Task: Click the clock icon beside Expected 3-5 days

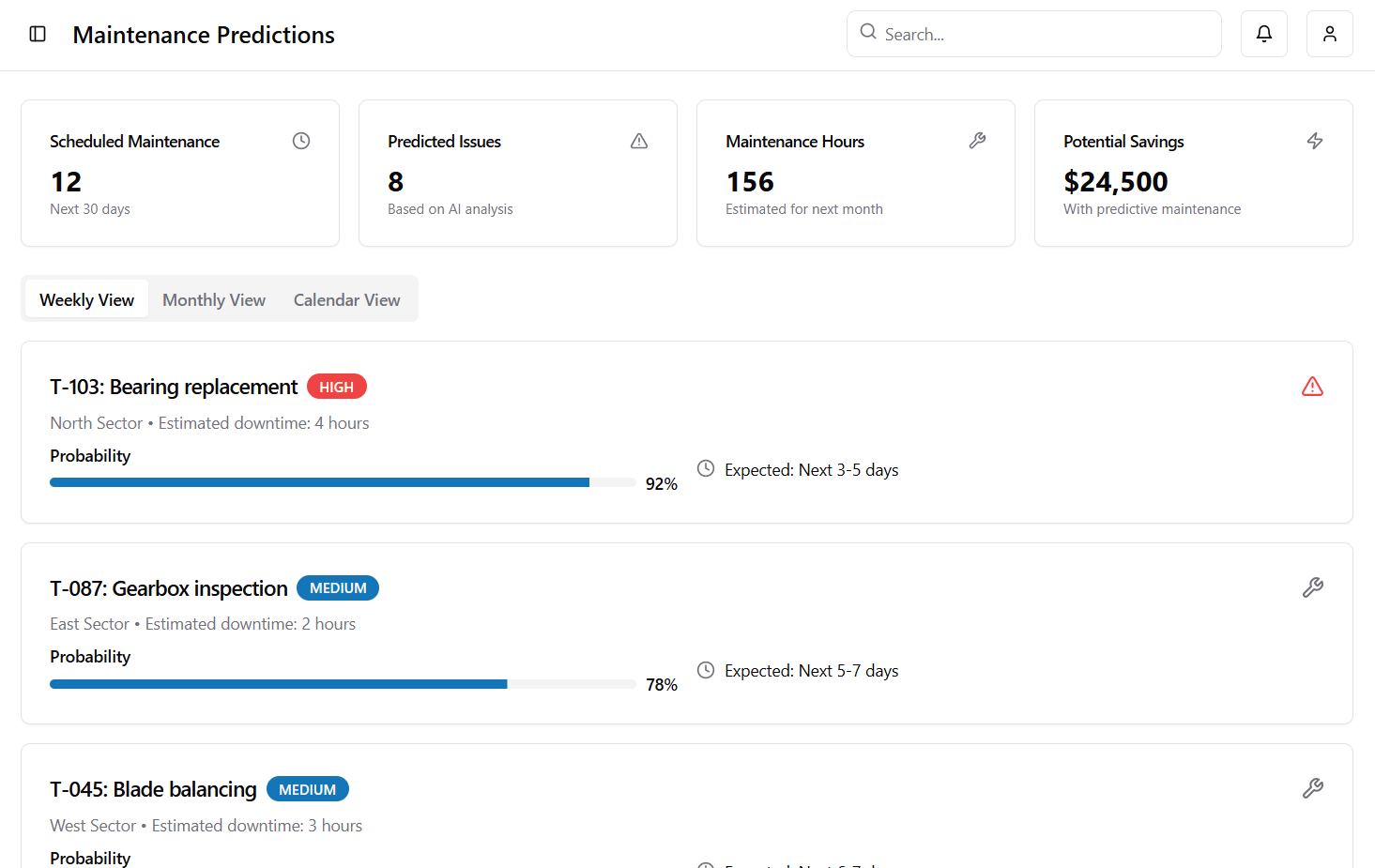Action: 706,468
